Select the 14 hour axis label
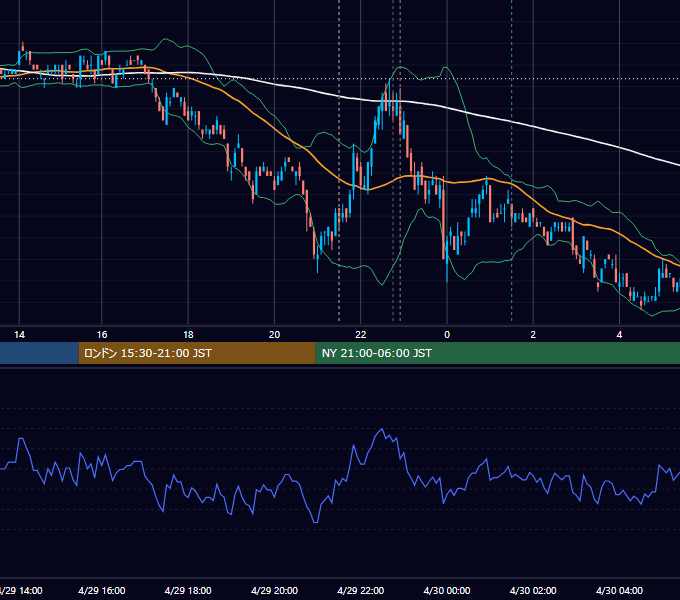This screenshot has height=600, width=680. [20, 335]
